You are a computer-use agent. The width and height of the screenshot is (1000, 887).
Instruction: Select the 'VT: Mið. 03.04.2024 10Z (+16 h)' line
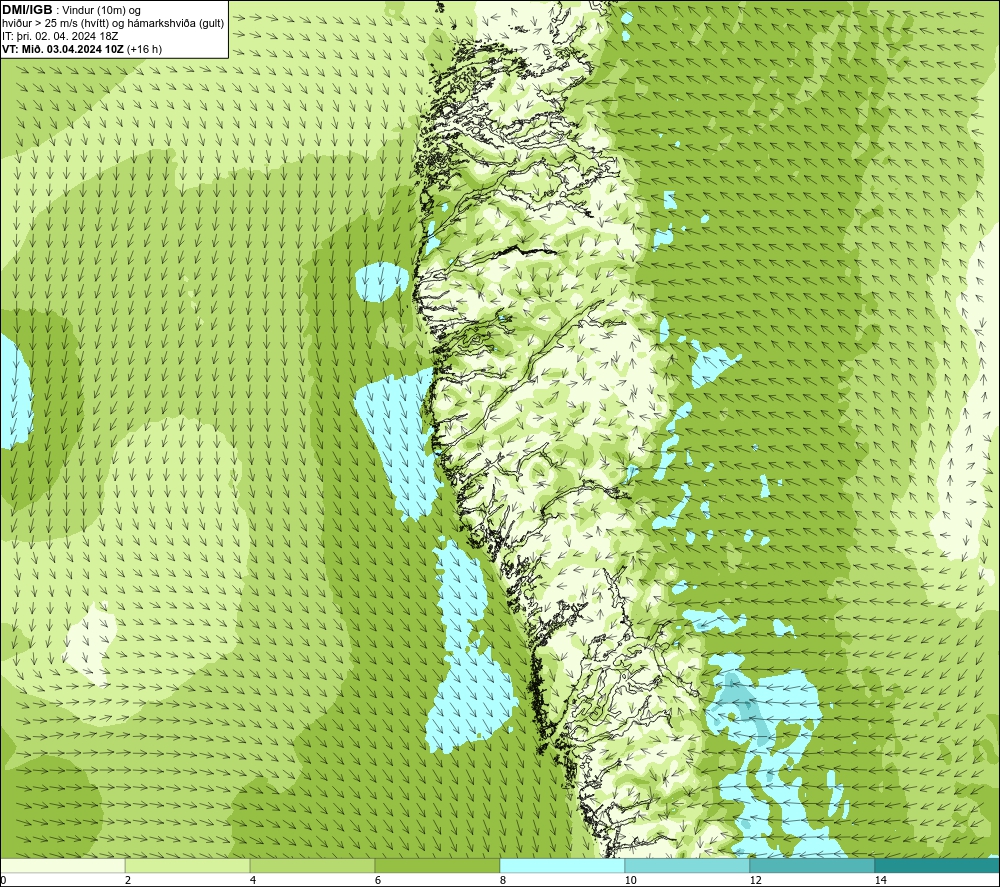point(82,49)
